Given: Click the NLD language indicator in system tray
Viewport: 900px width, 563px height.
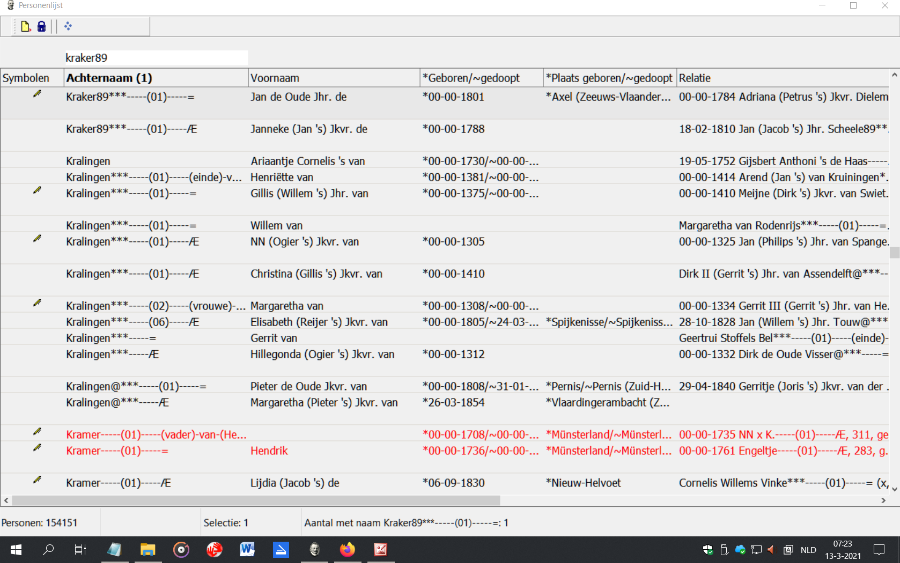Looking at the screenshot, I should tap(808, 549).
